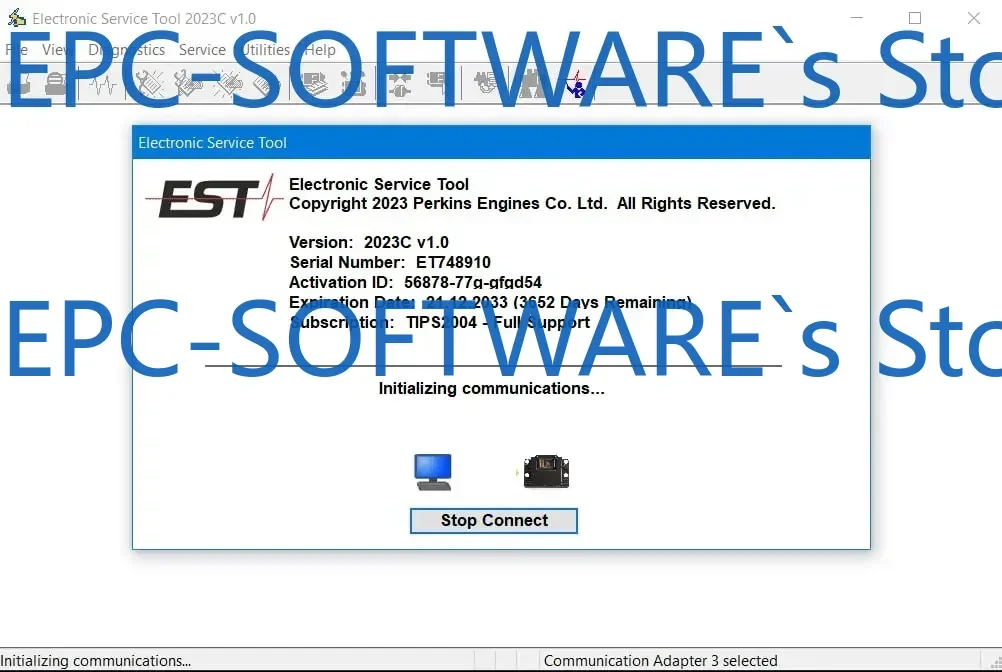Open the View menu

tap(56, 50)
